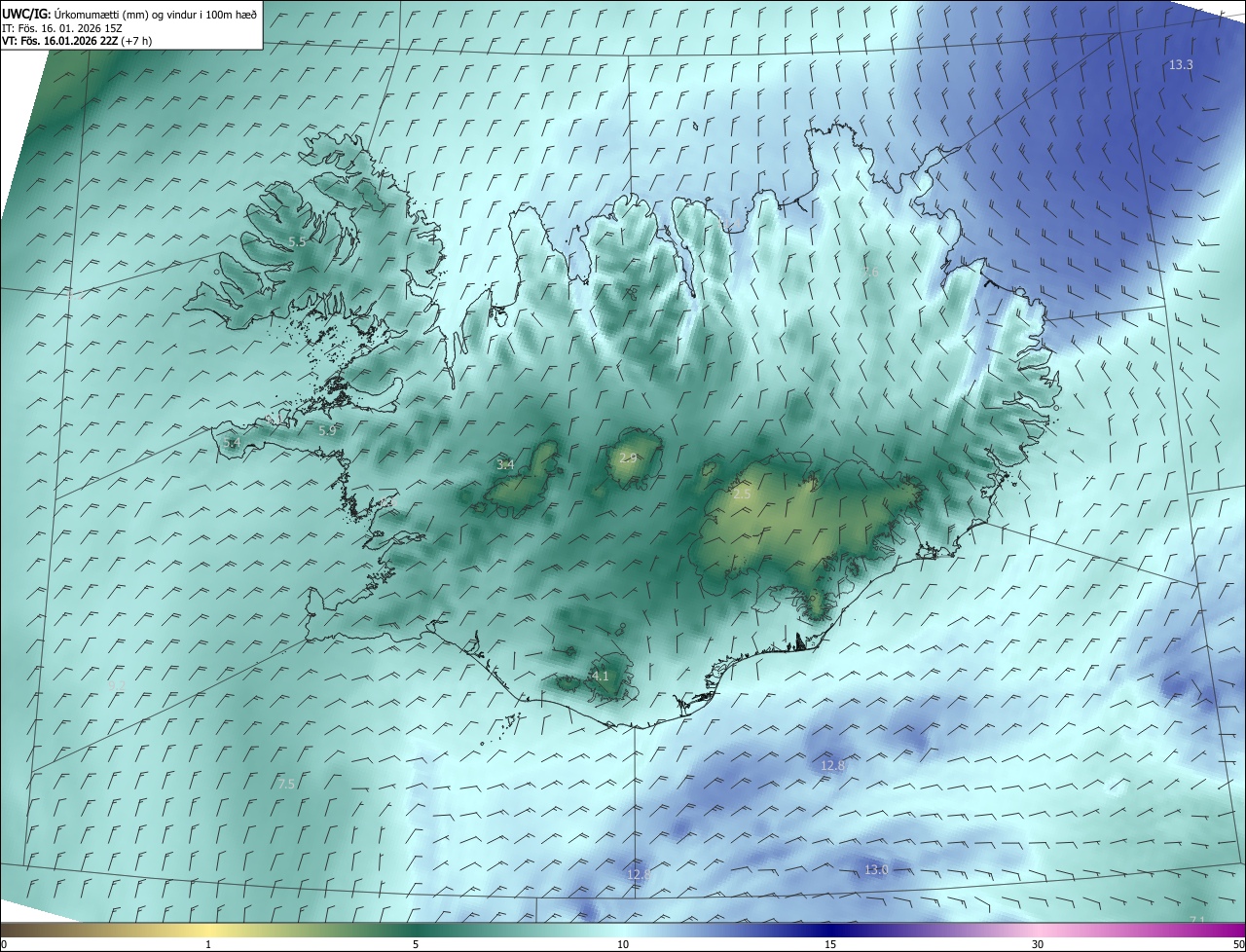This screenshot has width=1246, height=952.
Task: Click the "UWC/IG: Úrkomumætti (mm)" title line
Action: tap(129, 14)
